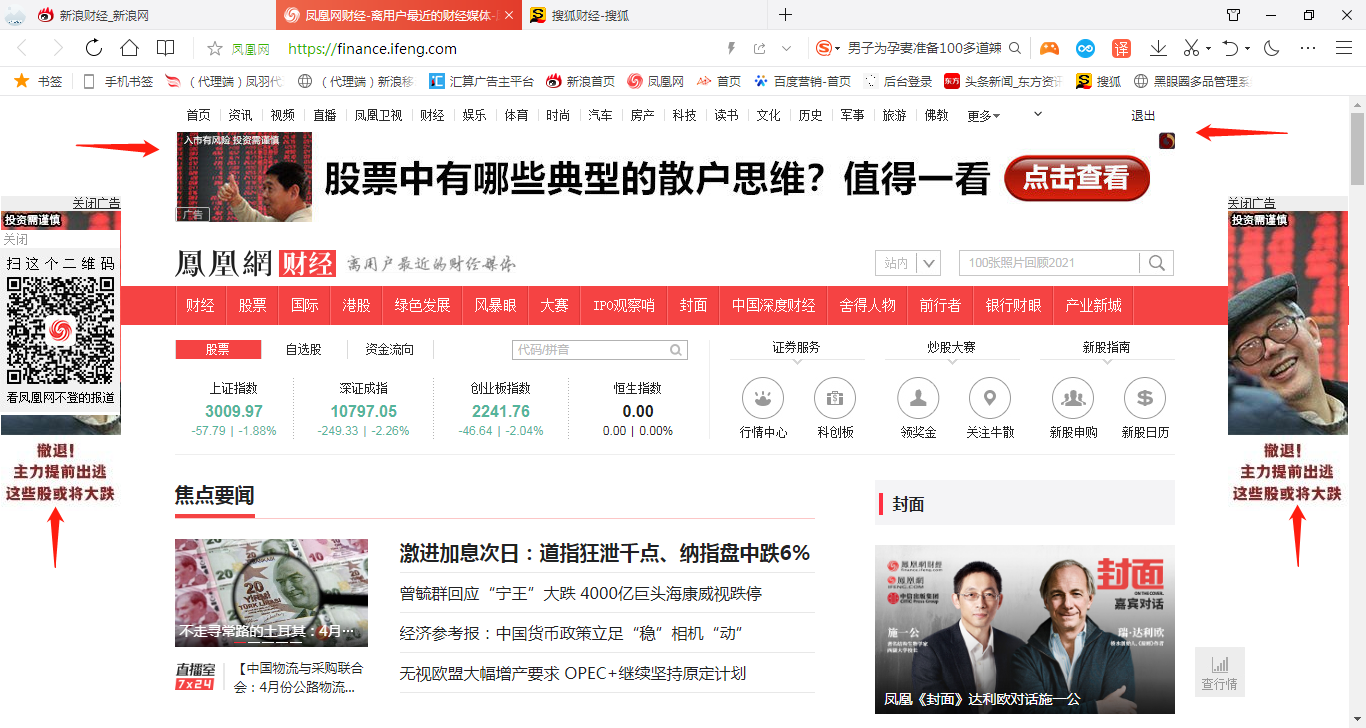Click the search magnifier in browser search box
Screen dimensions: 1366x728
tap(1015, 48)
